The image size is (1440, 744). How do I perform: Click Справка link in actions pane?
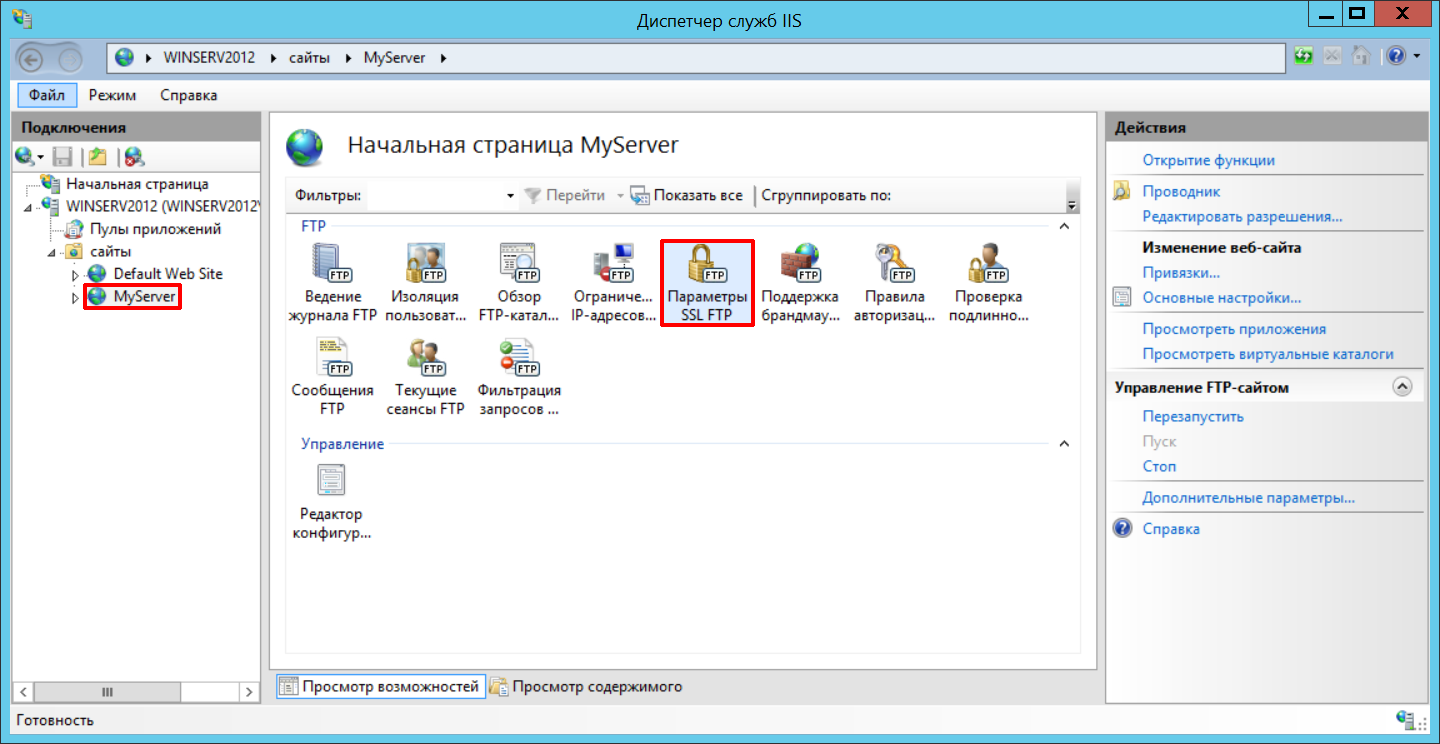pyautogui.click(x=1171, y=528)
